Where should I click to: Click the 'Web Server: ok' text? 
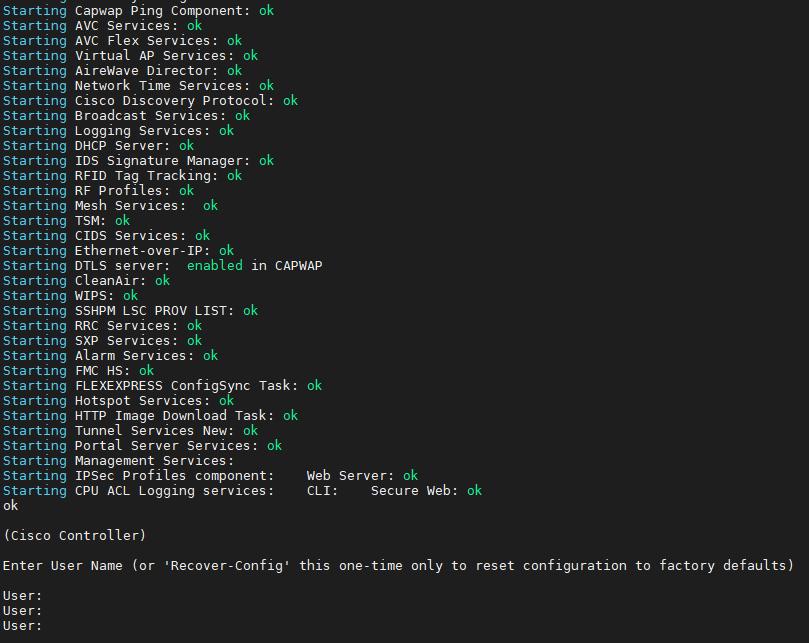pyautogui.click(x=362, y=476)
